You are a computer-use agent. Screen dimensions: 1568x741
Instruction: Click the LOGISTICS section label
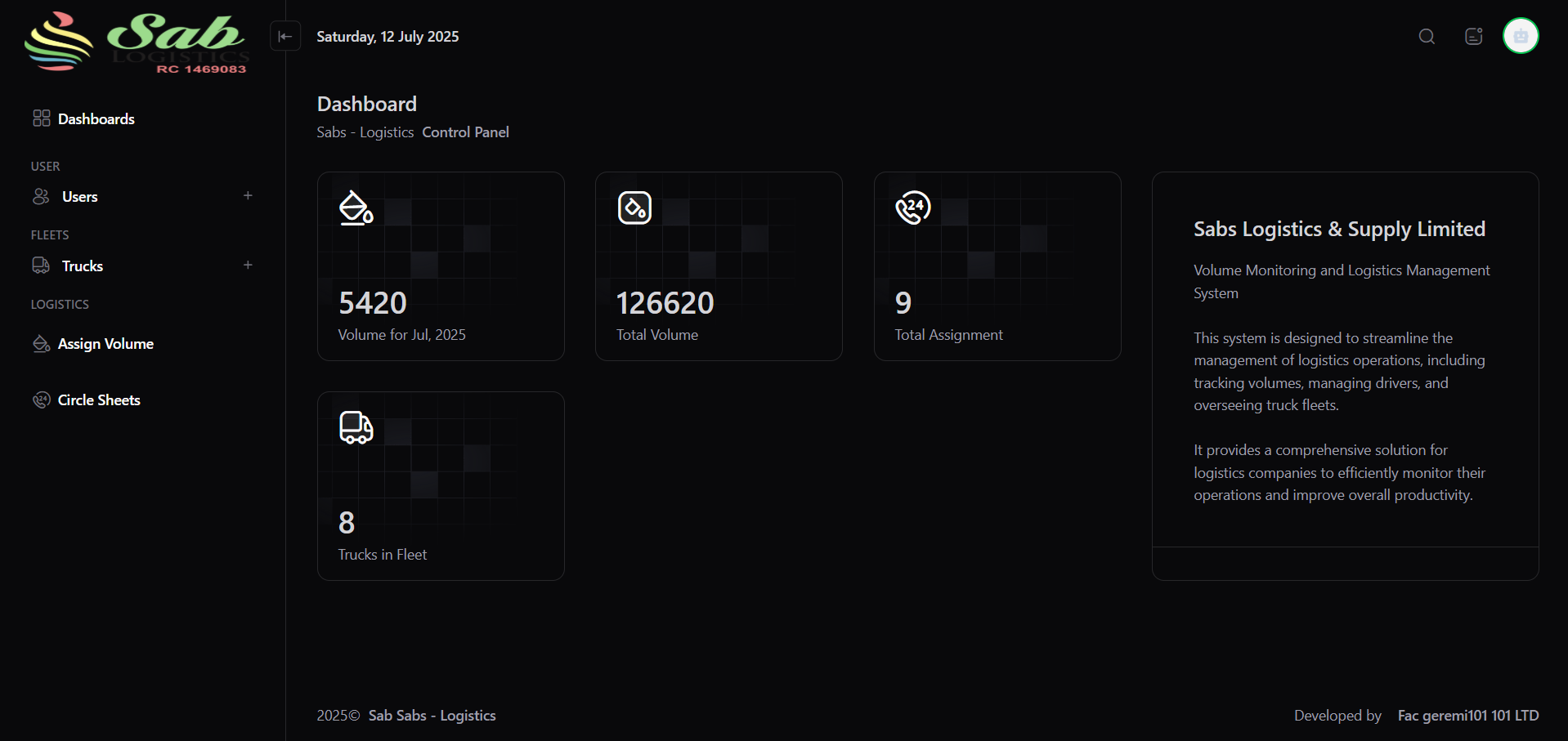(x=60, y=304)
